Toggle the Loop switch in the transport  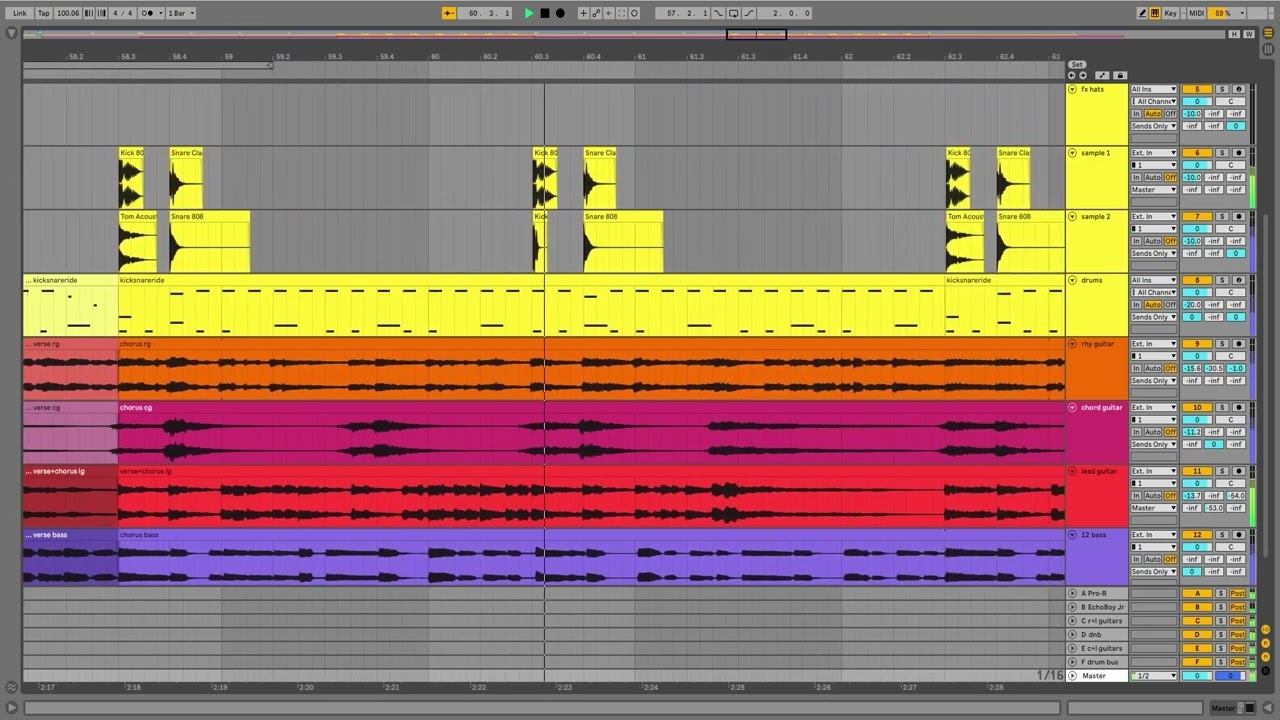[x=733, y=13]
